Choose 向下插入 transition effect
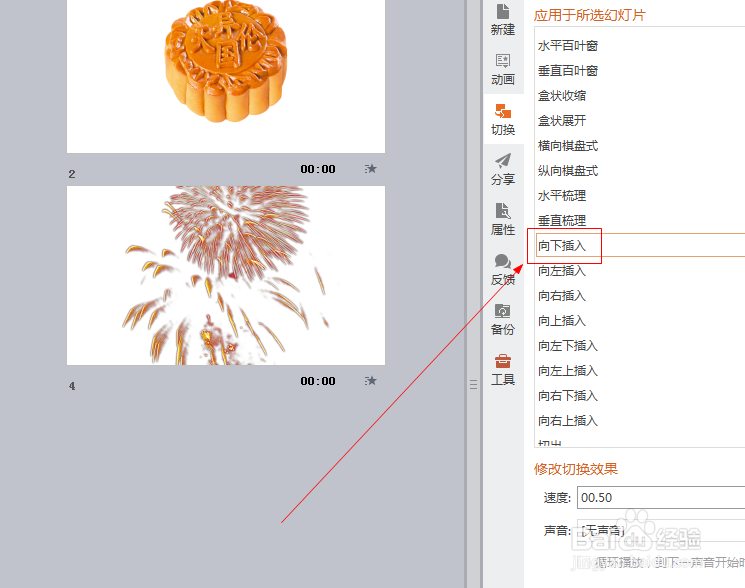Viewport: 745px width, 588px height. pyautogui.click(x=640, y=246)
